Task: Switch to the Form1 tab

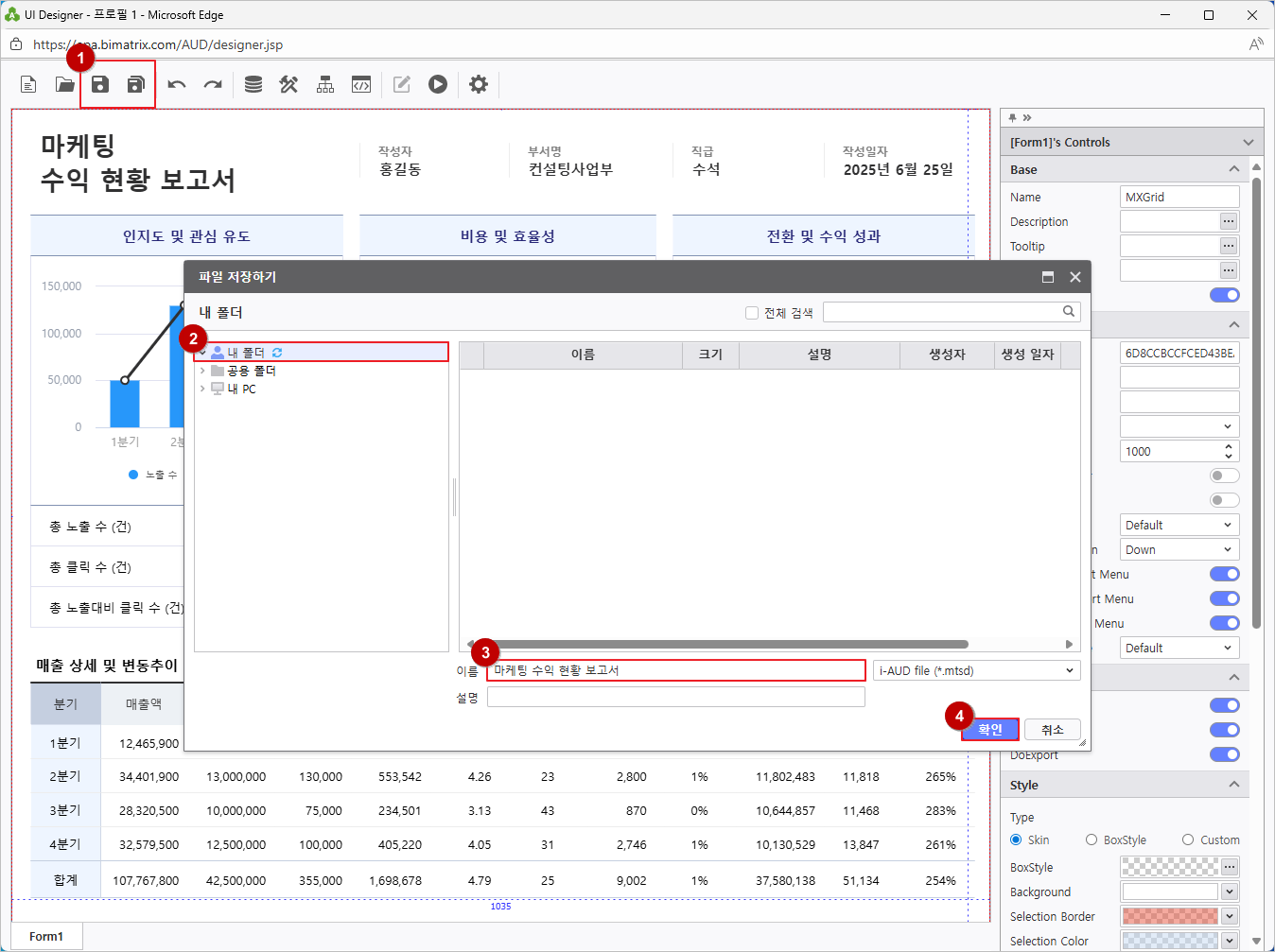Action: point(46,936)
